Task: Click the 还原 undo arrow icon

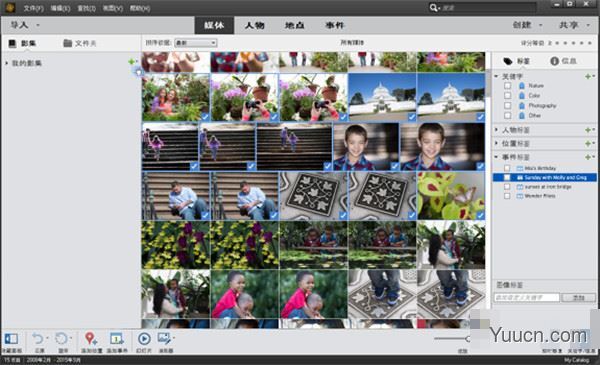Action: 38,339
